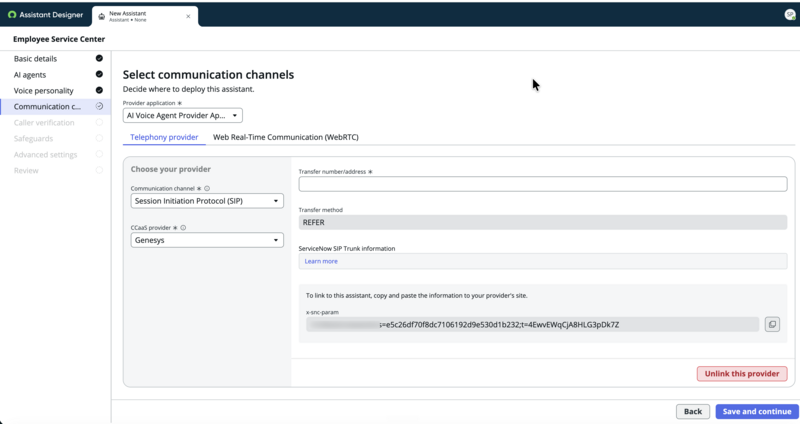Copy the x-snc-param value with copy icon
Image resolution: width=800 pixels, height=424 pixels.
click(x=772, y=325)
